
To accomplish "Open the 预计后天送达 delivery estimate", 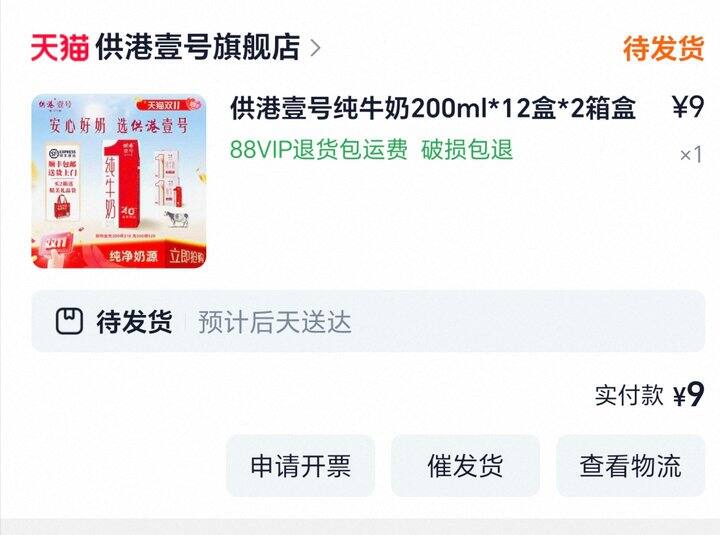I will pyautogui.click(x=275, y=322).
